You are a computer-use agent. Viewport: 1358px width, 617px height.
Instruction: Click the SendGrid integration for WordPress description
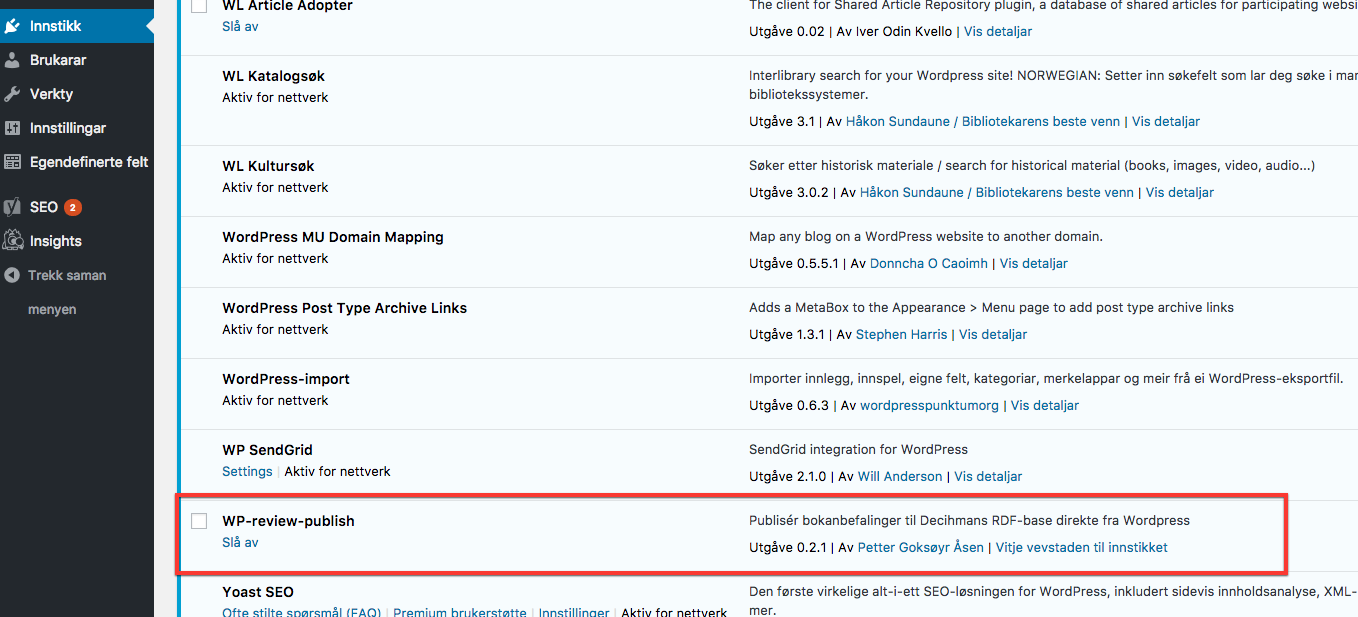(x=858, y=449)
